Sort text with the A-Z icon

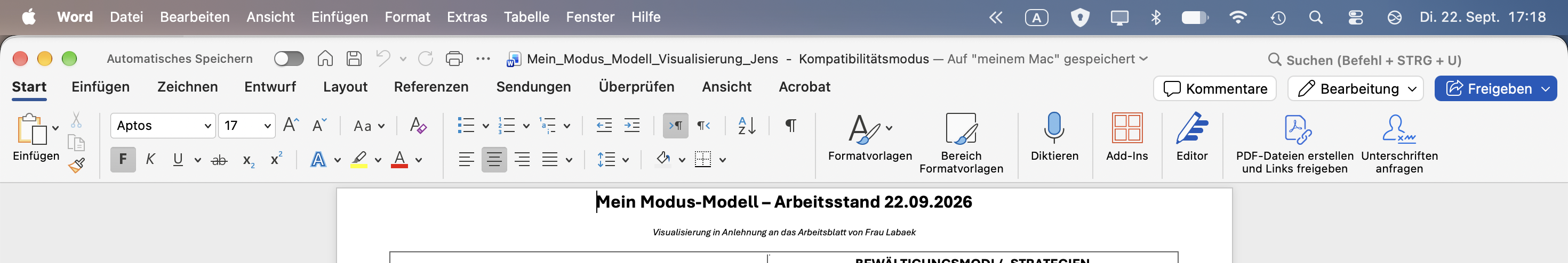click(746, 126)
